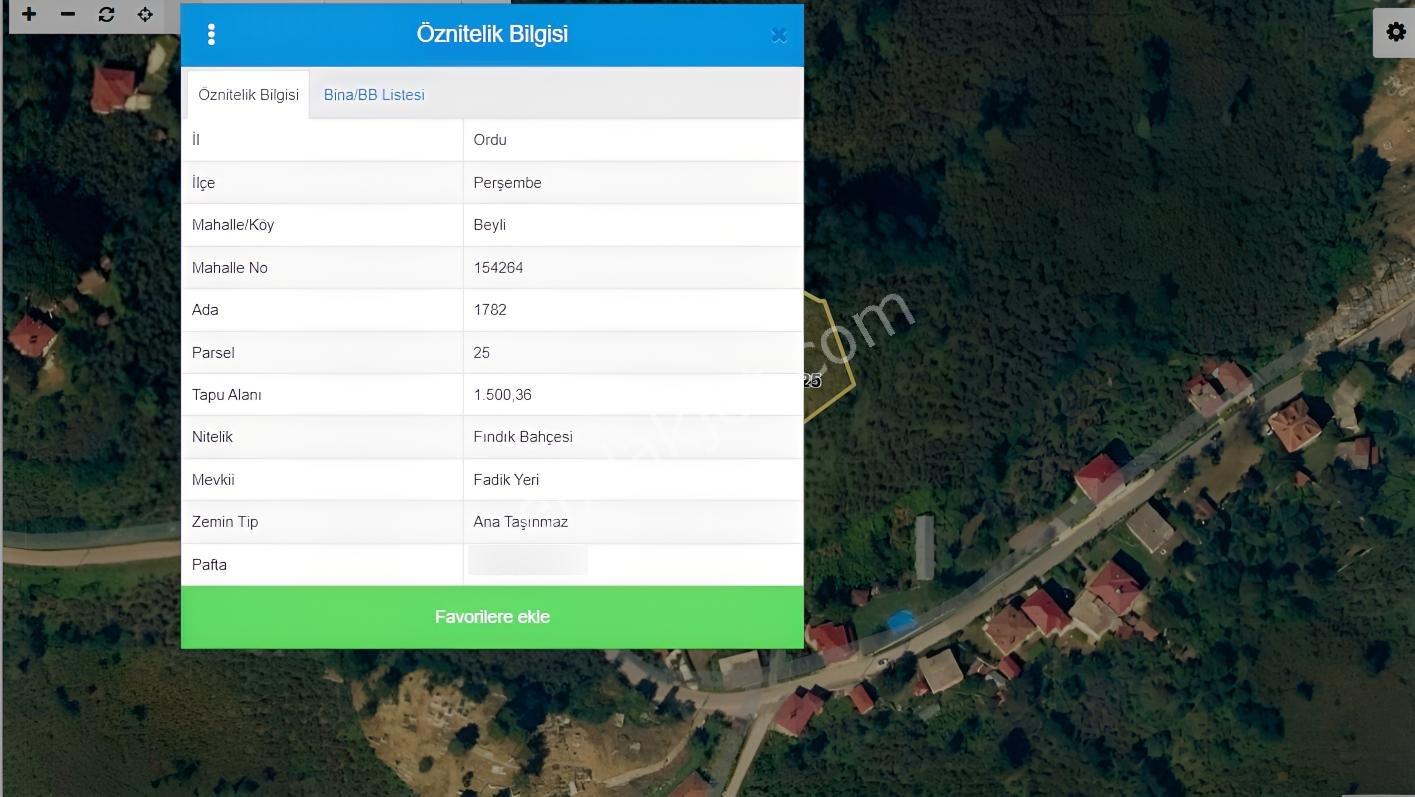
Task: Zoom in the map with plus icon
Action: (29, 14)
